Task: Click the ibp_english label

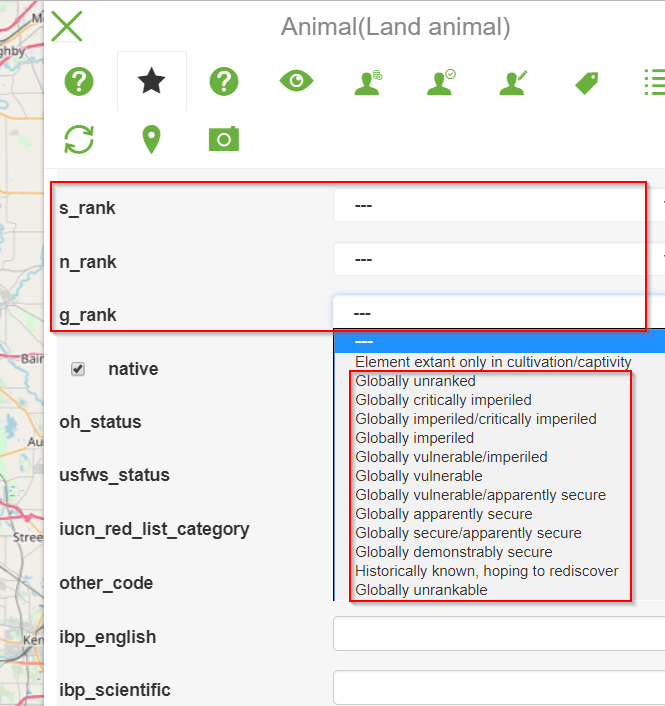Action: coord(108,637)
